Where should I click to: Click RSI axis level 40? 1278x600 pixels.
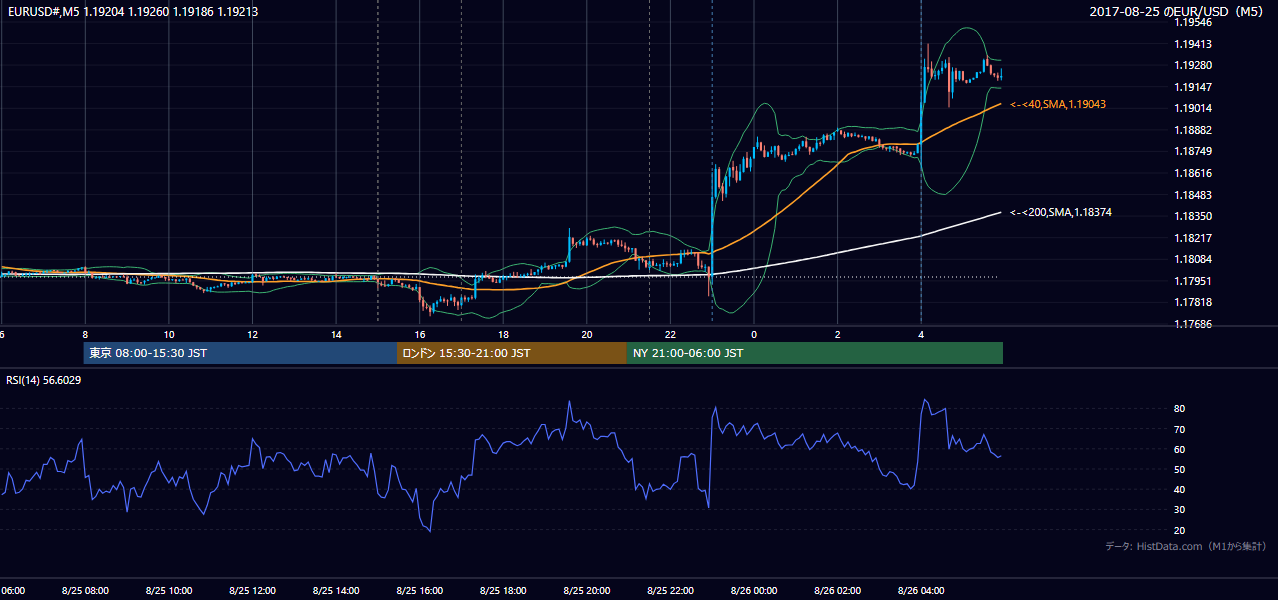(x=1179, y=489)
